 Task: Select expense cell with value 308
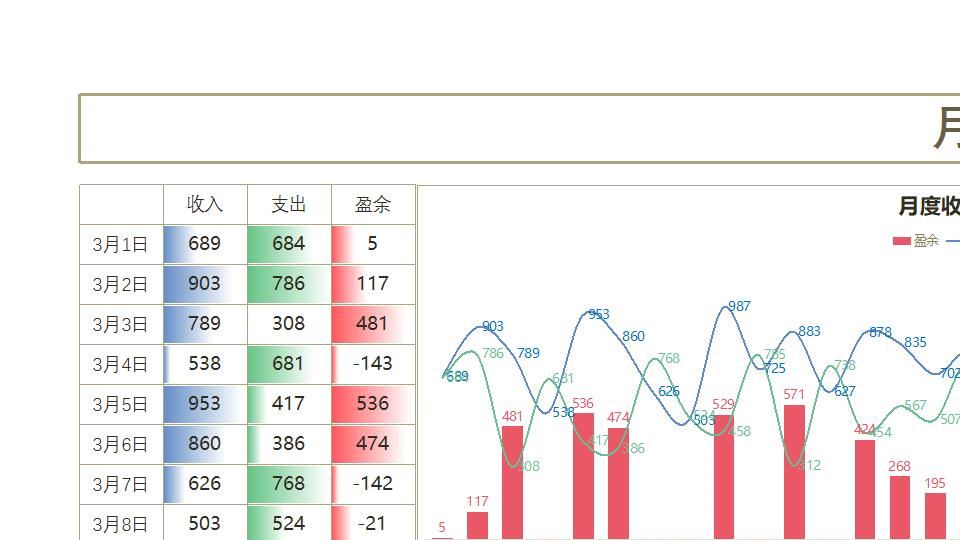click(289, 324)
